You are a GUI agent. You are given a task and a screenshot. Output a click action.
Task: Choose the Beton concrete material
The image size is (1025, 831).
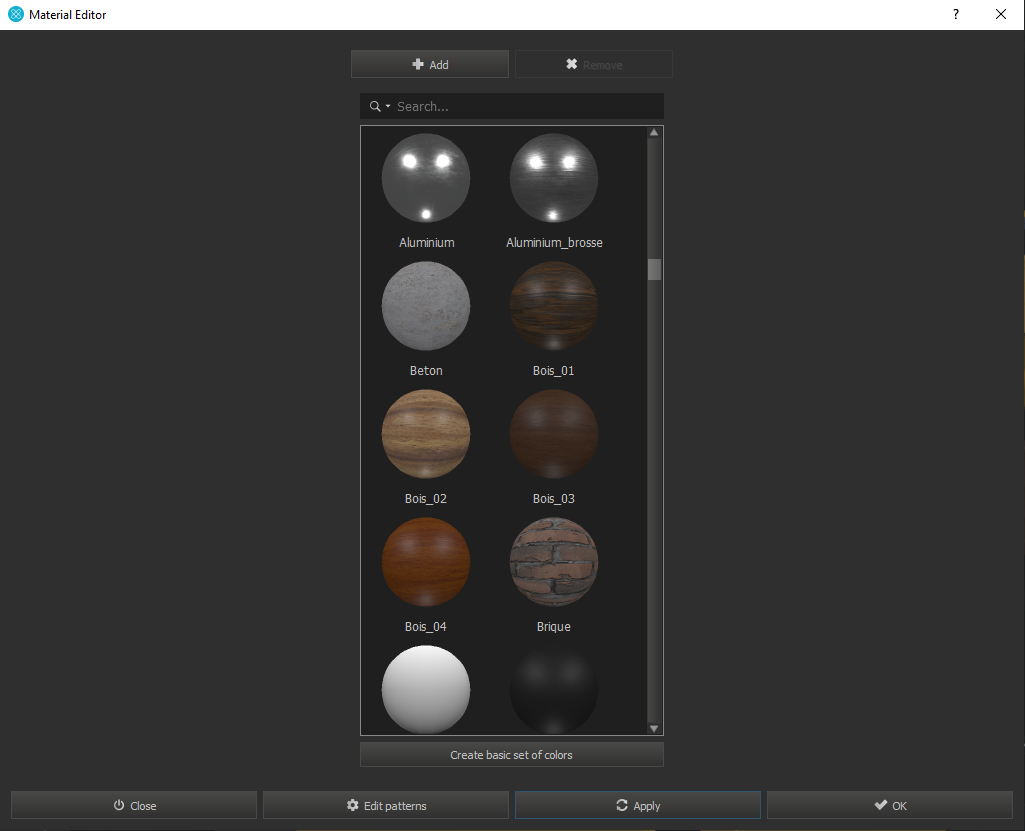(426, 306)
